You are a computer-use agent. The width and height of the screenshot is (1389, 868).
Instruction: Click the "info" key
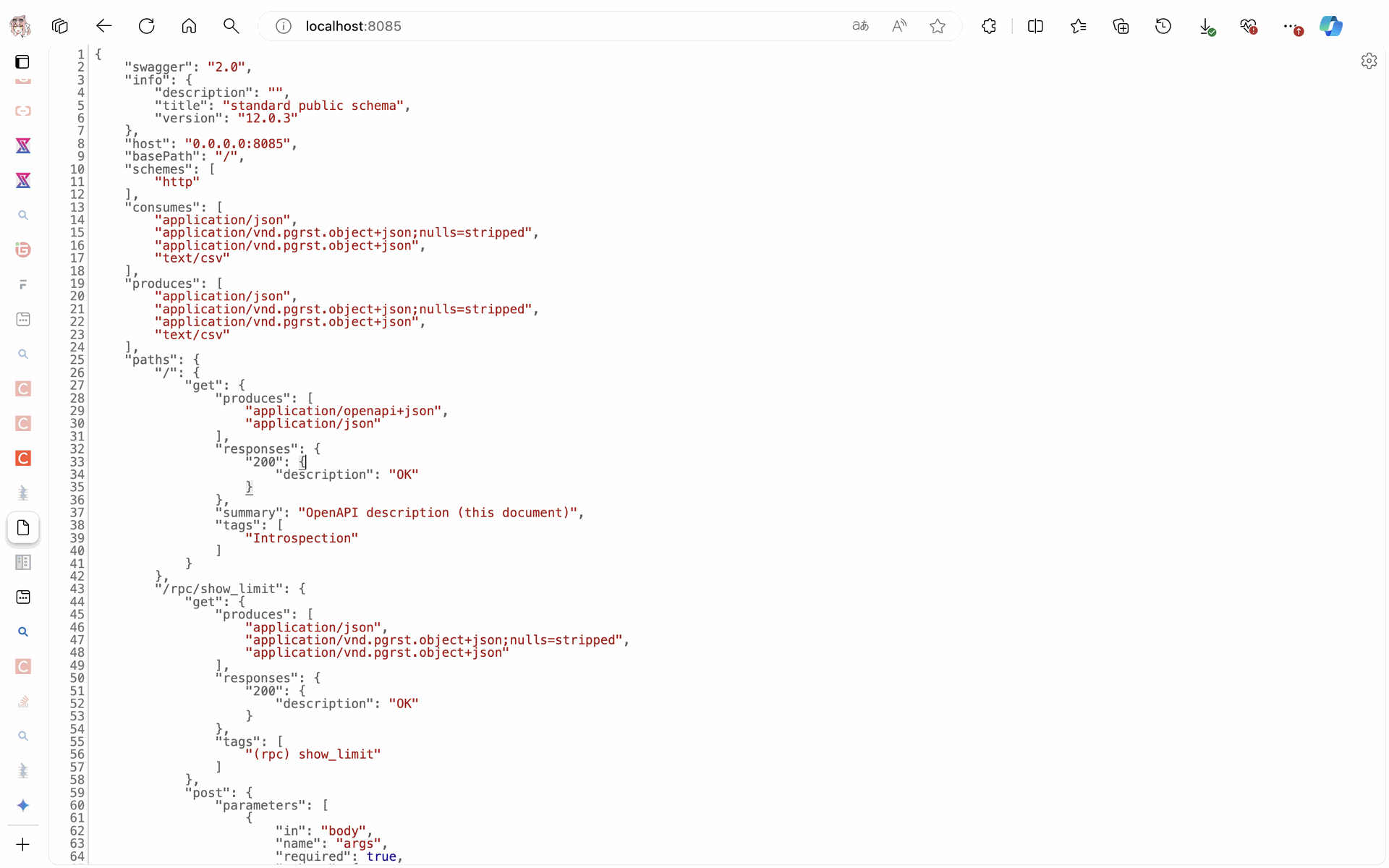147,80
